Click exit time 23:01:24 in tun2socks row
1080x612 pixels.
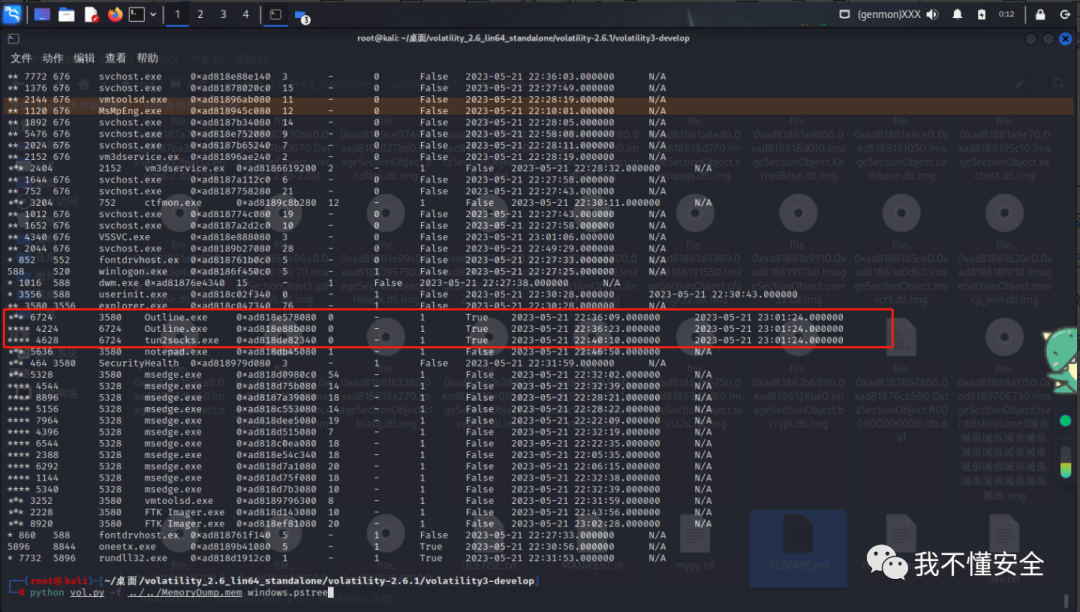click(x=769, y=340)
